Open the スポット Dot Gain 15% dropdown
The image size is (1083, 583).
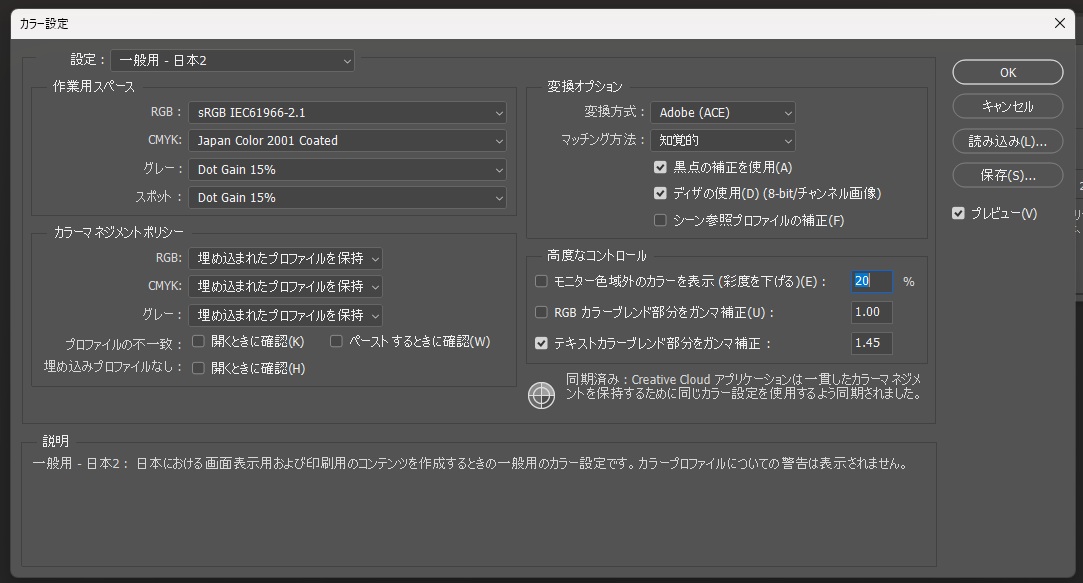tap(347, 198)
